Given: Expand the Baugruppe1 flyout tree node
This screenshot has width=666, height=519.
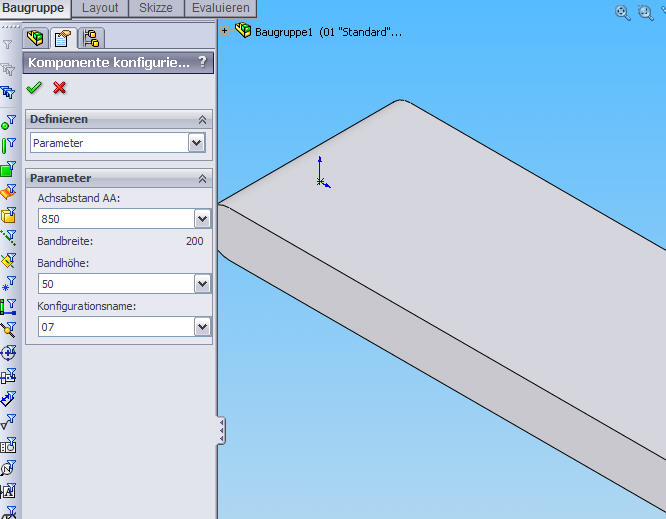Looking at the screenshot, I should (224, 31).
